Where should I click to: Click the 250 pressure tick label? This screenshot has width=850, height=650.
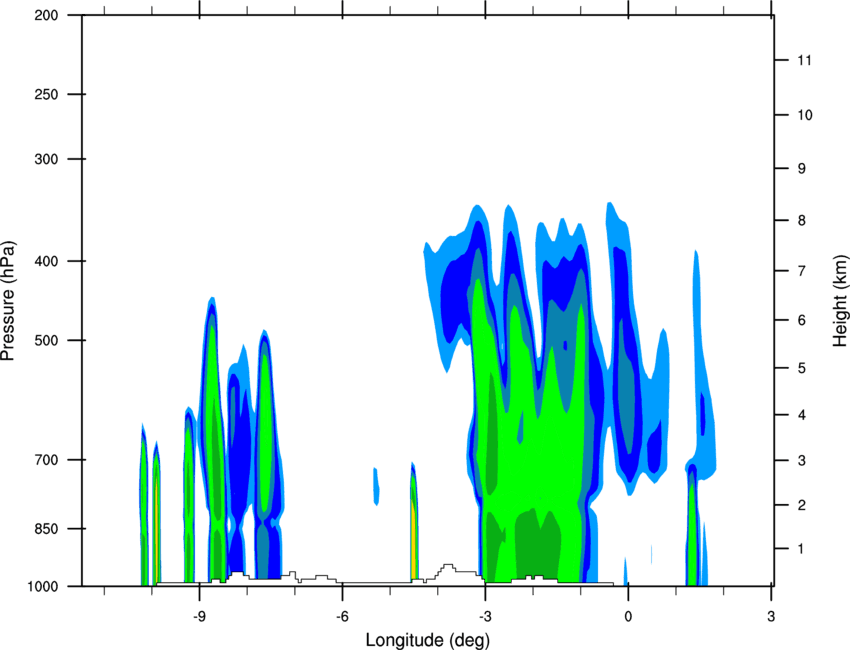[46, 94]
